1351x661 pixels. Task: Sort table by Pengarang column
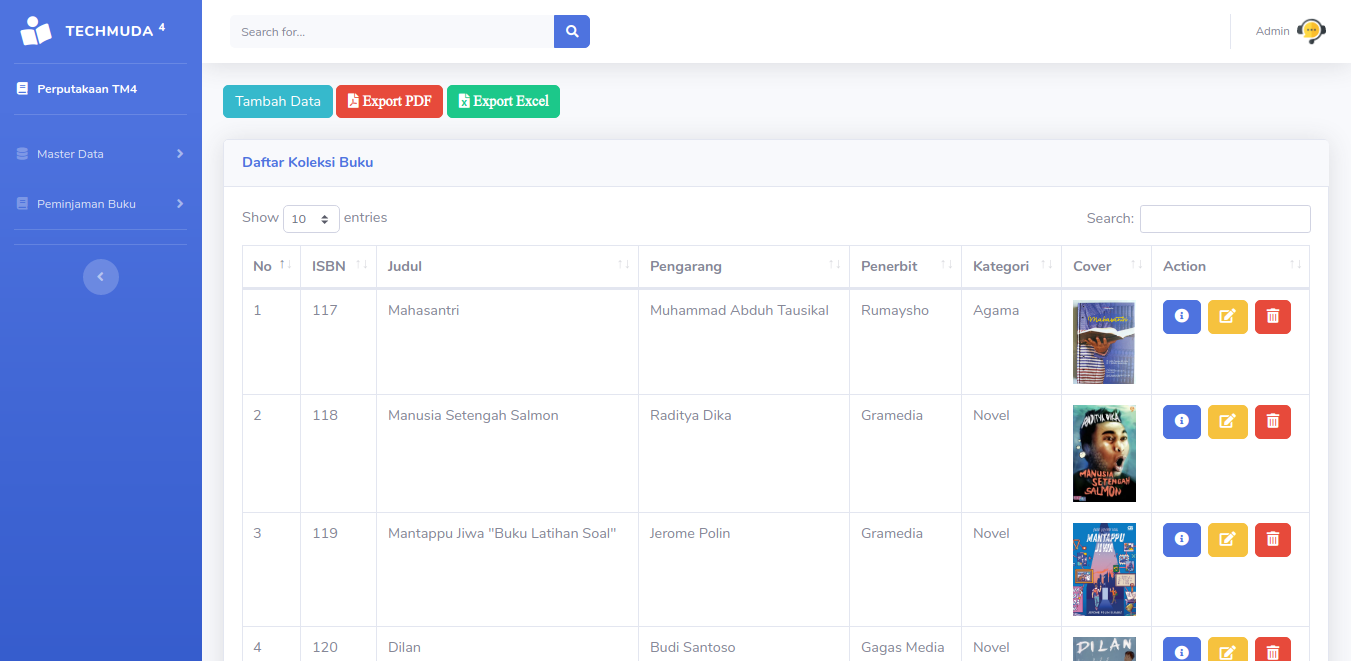(x=744, y=266)
